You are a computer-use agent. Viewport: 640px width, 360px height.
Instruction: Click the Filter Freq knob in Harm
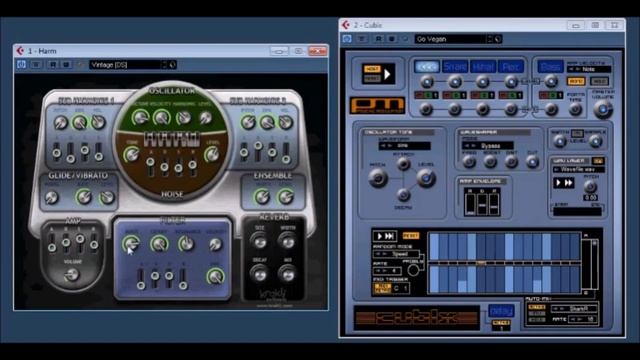point(131,244)
